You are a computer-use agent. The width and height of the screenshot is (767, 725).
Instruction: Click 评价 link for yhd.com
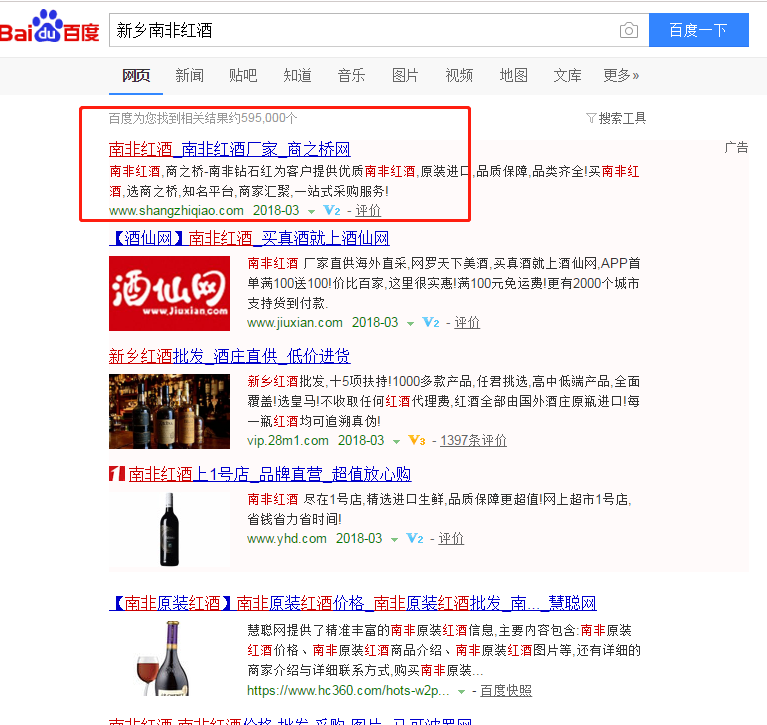click(451, 539)
